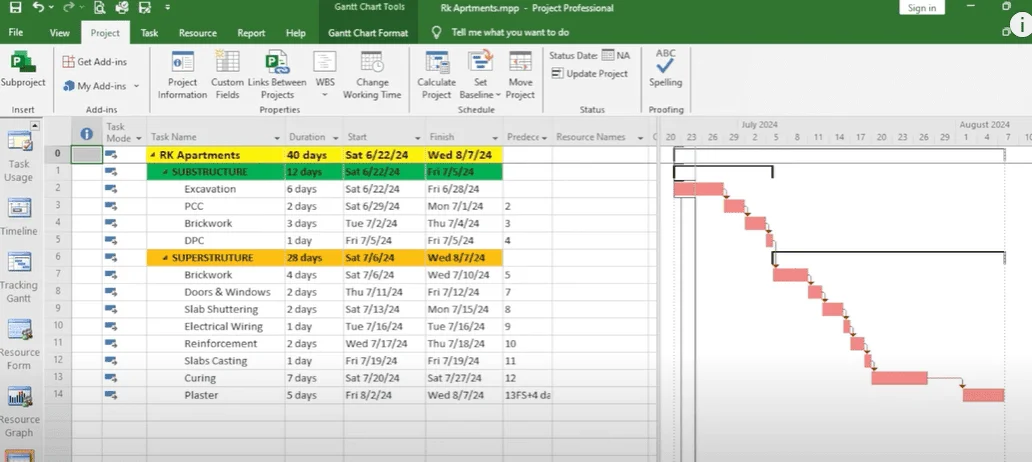Click Calculate Project
Screen dimensions: 1032x462
coord(436,75)
